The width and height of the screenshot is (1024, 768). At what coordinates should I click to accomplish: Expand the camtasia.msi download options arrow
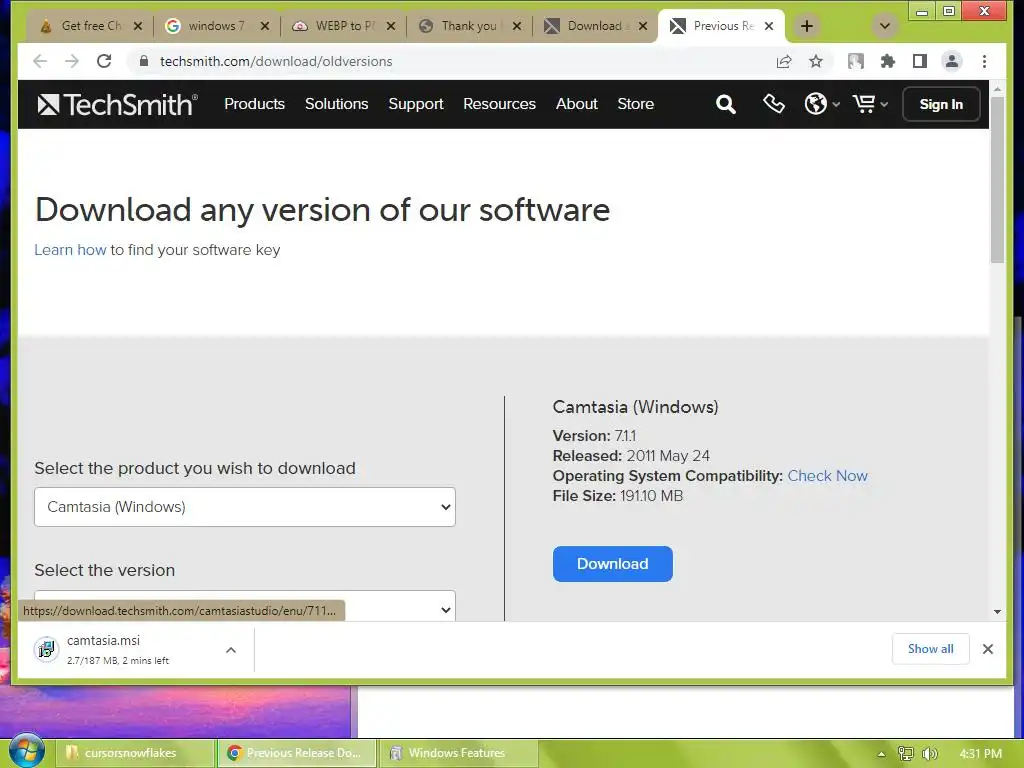(x=231, y=650)
